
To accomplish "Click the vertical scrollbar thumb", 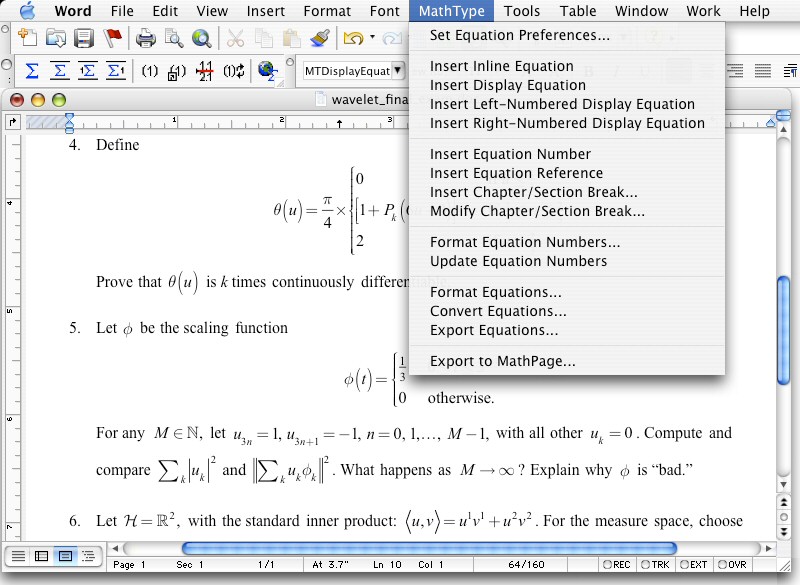I will [783, 330].
